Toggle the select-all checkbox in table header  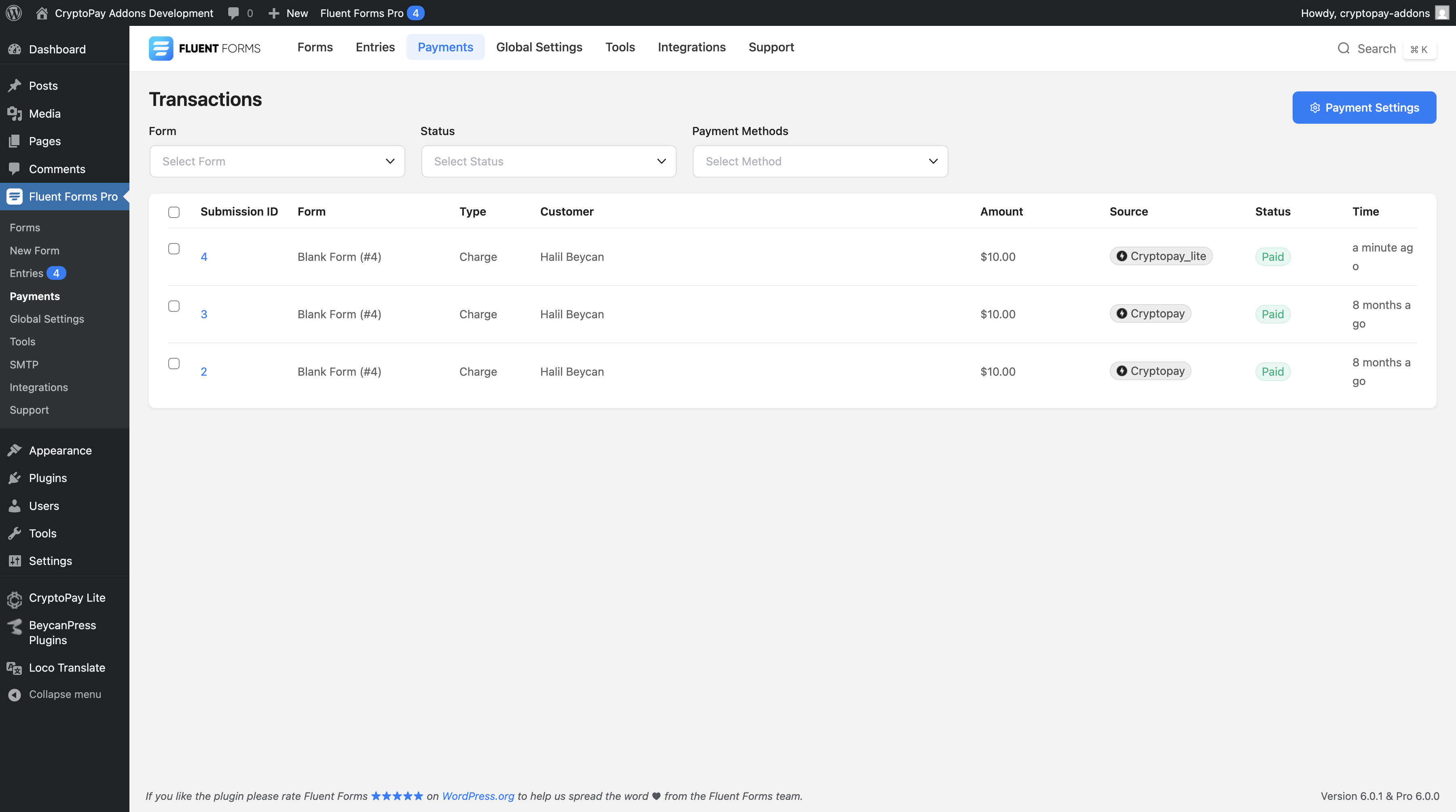(174, 212)
